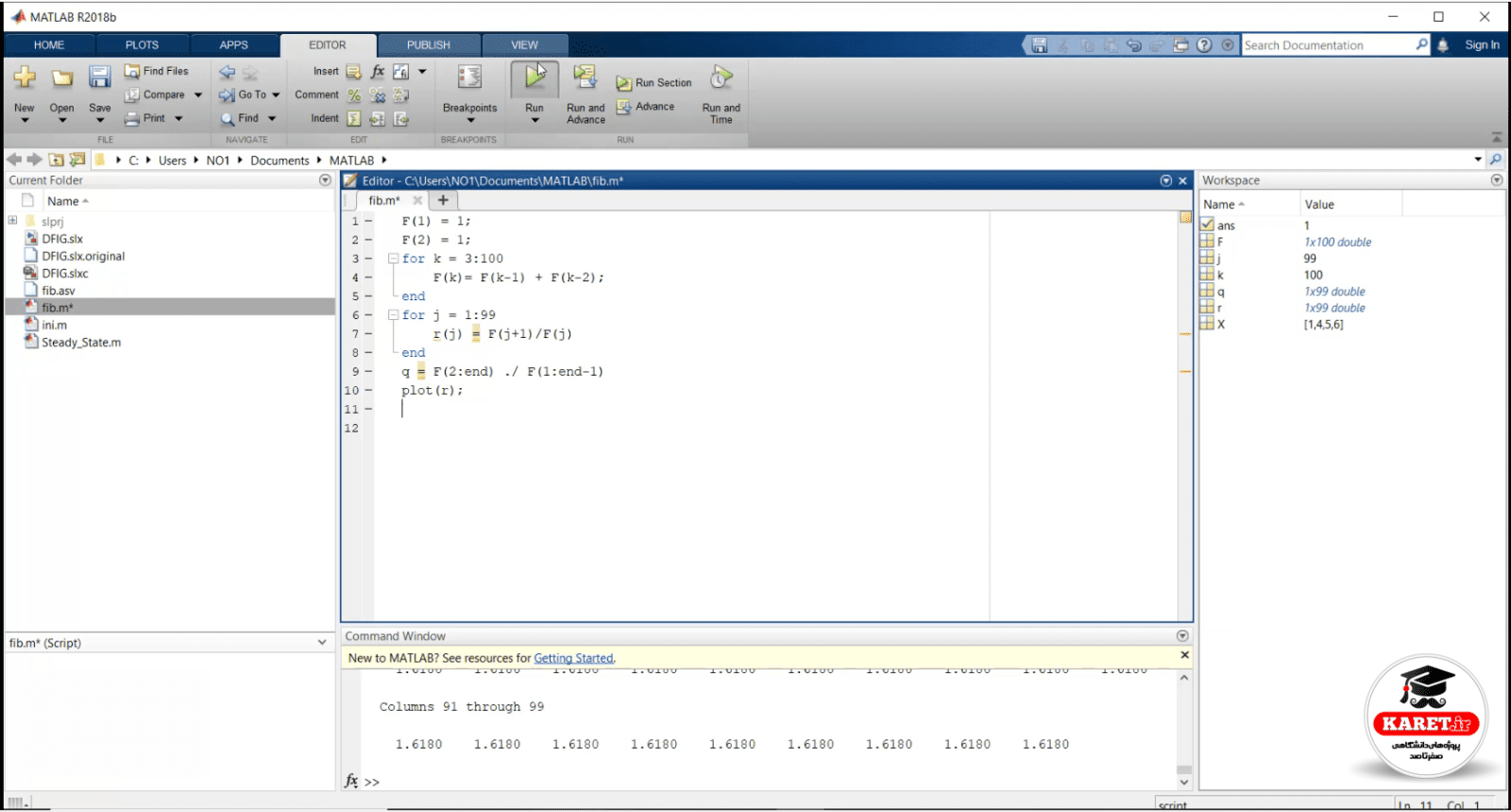Collapse the for k loop code fold

pos(393,259)
